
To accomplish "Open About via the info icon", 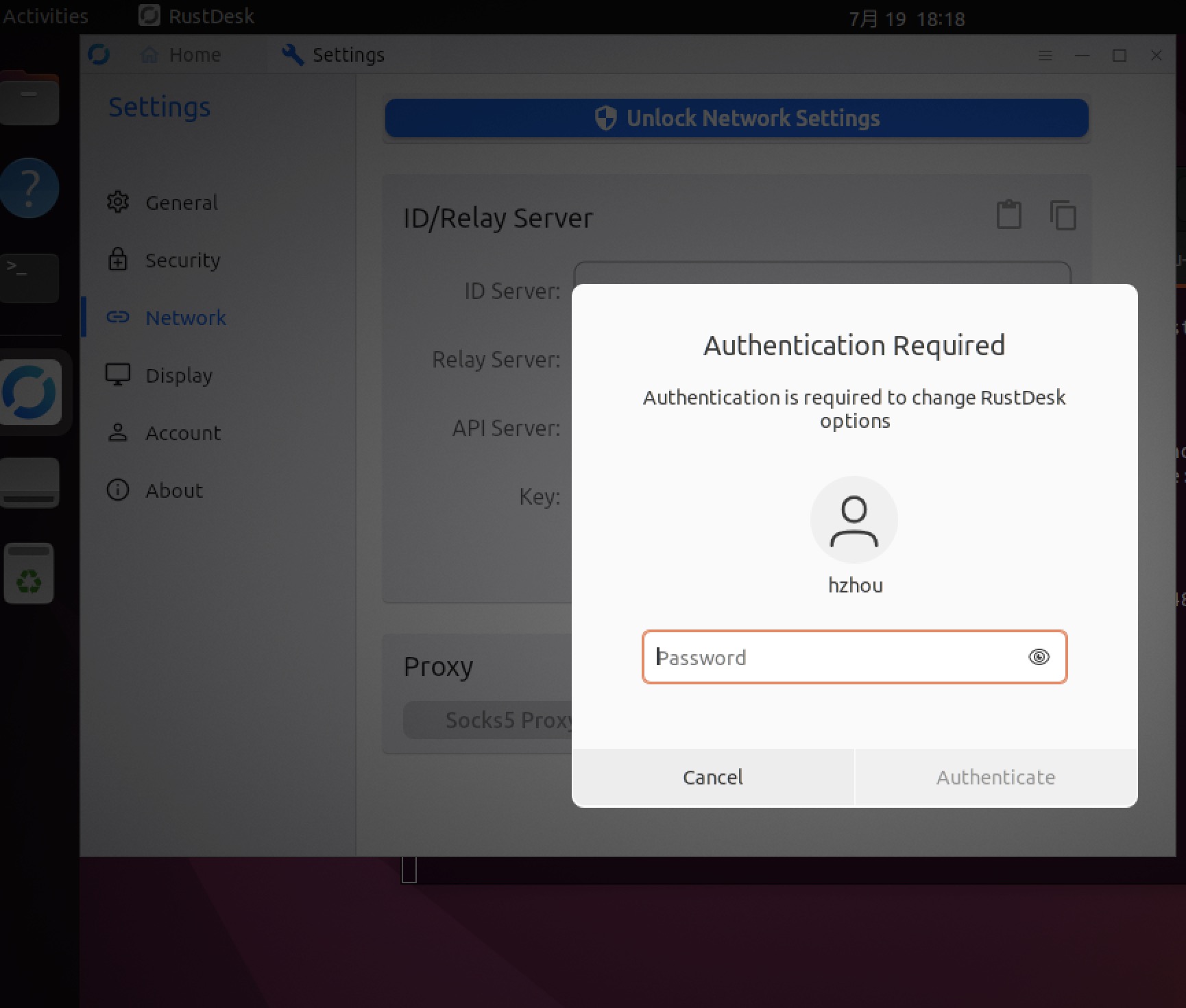I will point(118,490).
